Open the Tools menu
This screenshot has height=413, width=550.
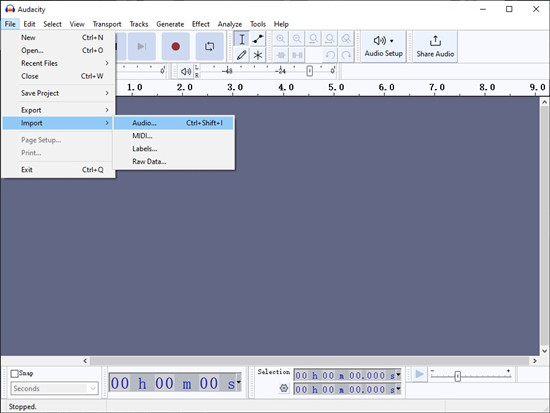click(x=258, y=24)
